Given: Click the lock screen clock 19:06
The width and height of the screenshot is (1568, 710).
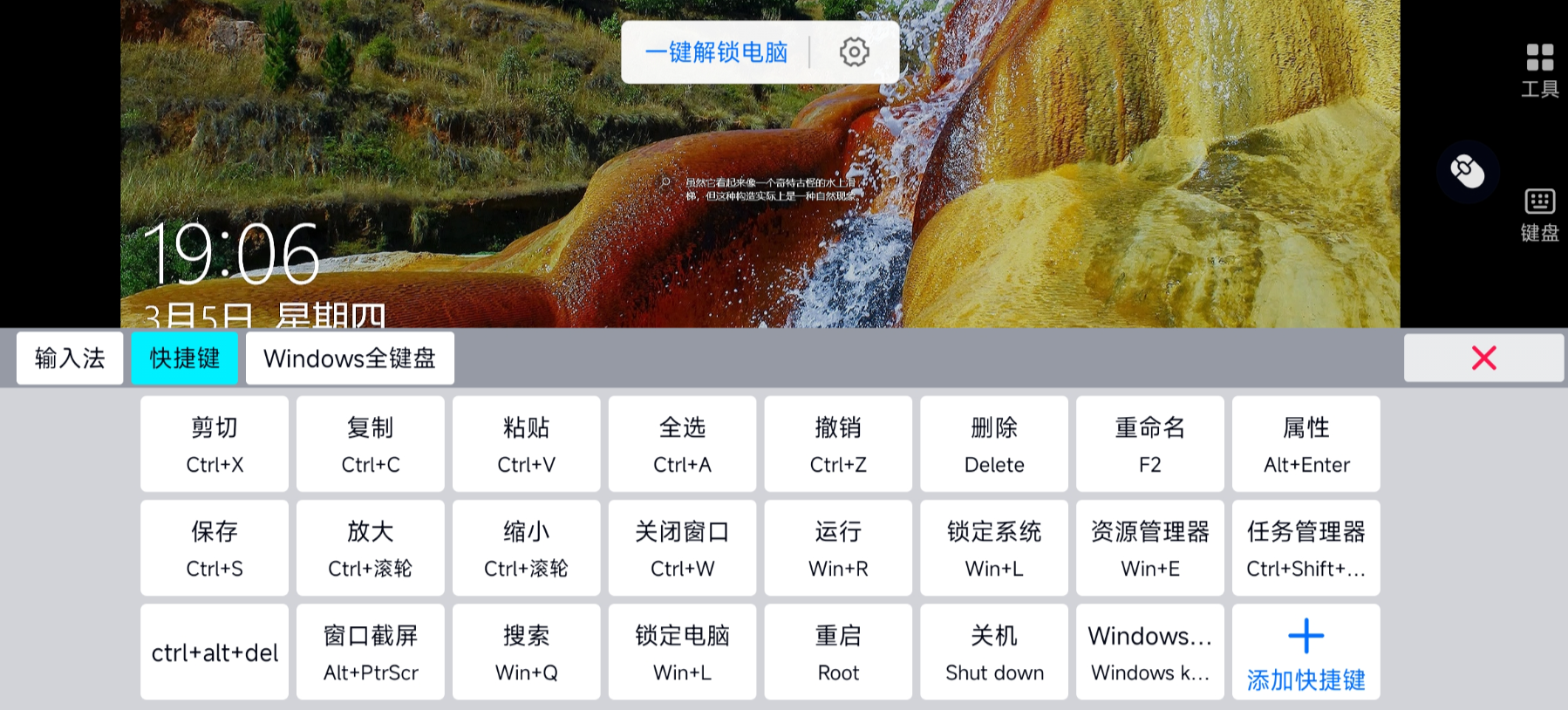Looking at the screenshot, I should point(232,254).
